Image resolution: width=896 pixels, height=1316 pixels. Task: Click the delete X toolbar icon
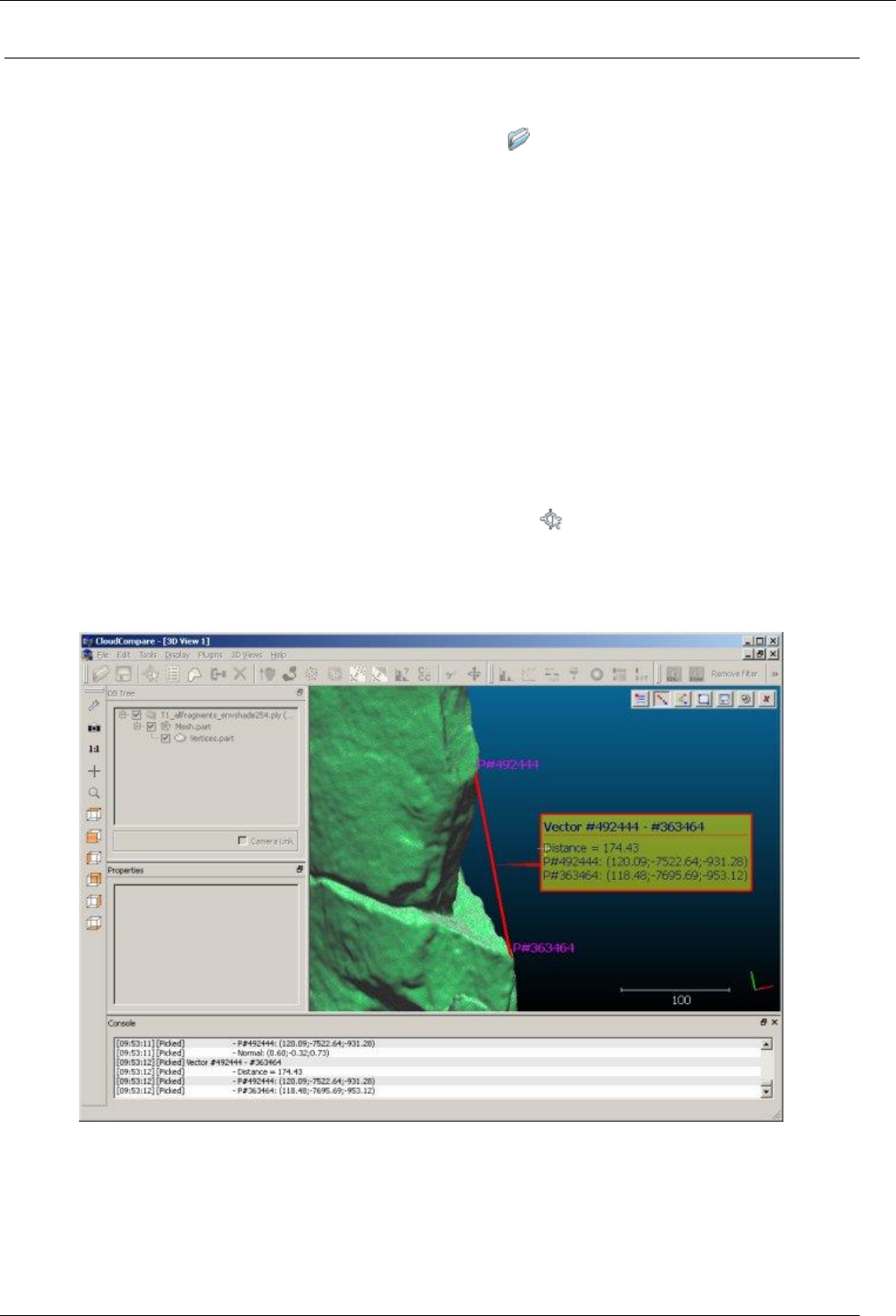(x=239, y=674)
